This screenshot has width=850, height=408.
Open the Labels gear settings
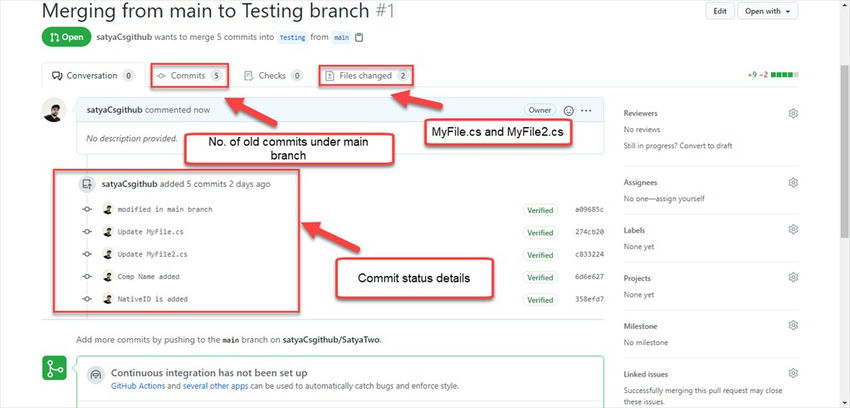click(793, 229)
